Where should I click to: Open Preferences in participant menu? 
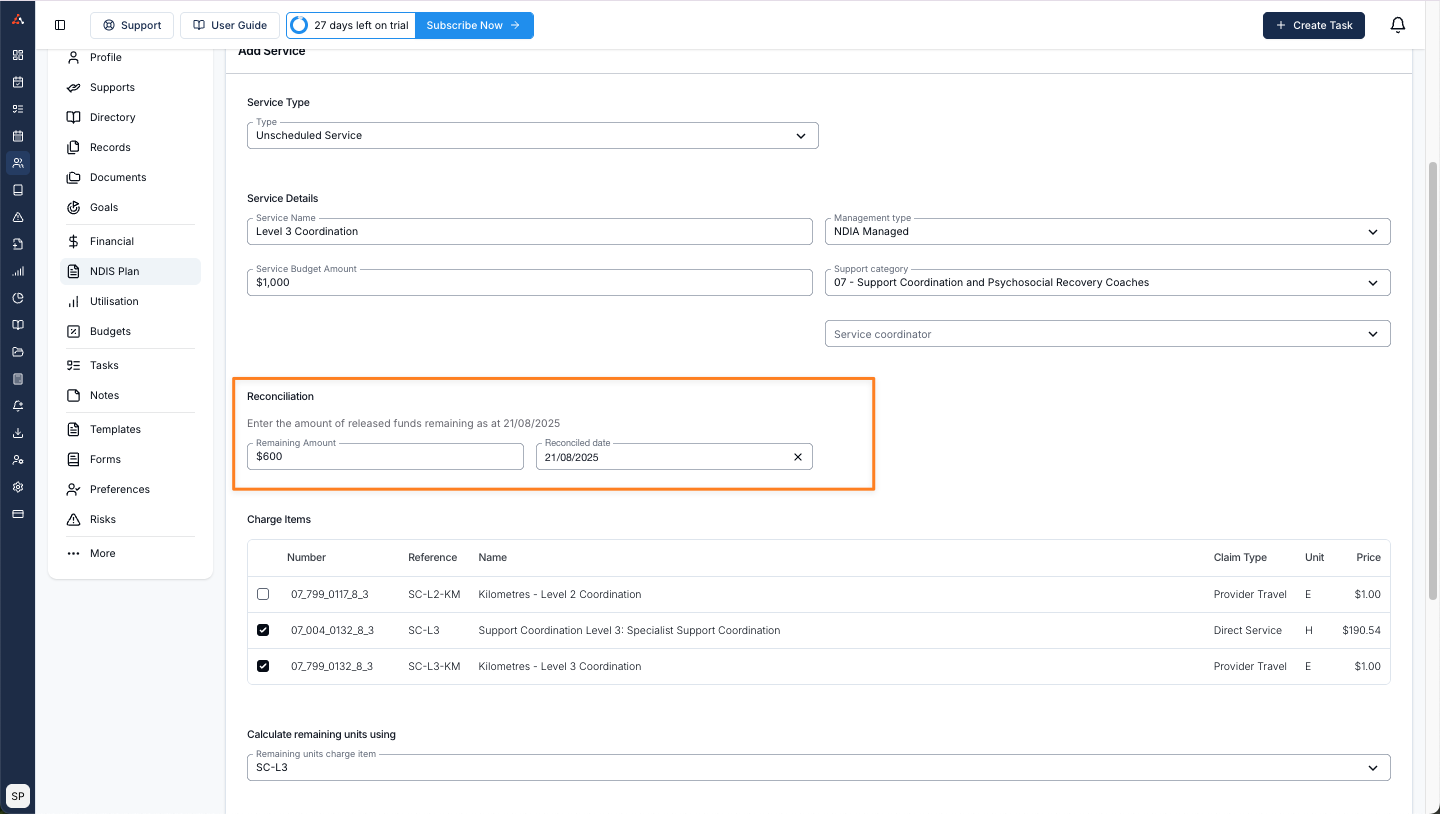click(130, 489)
